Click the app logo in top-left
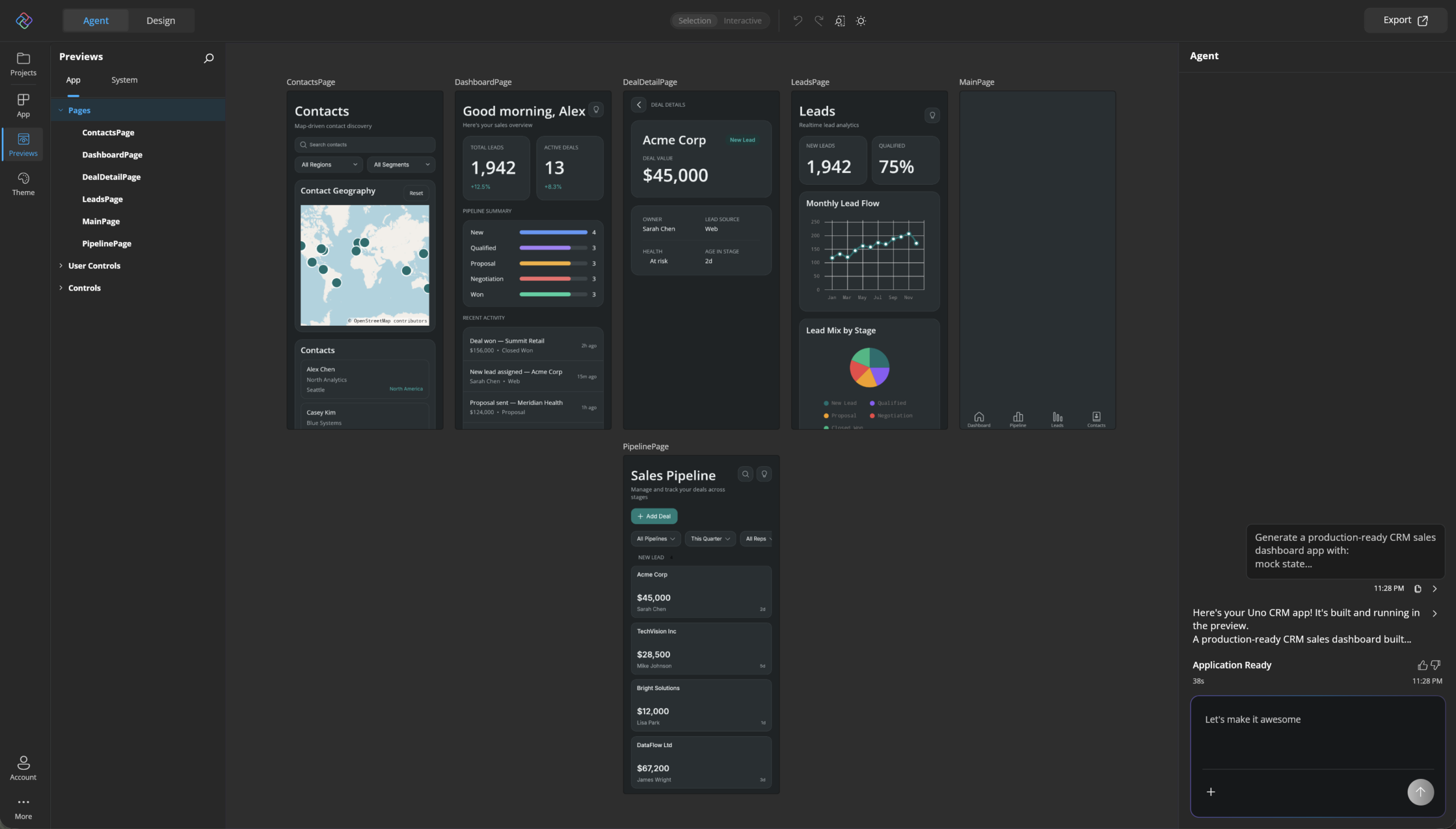Image resolution: width=1456 pixels, height=829 pixels. tap(24, 20)
